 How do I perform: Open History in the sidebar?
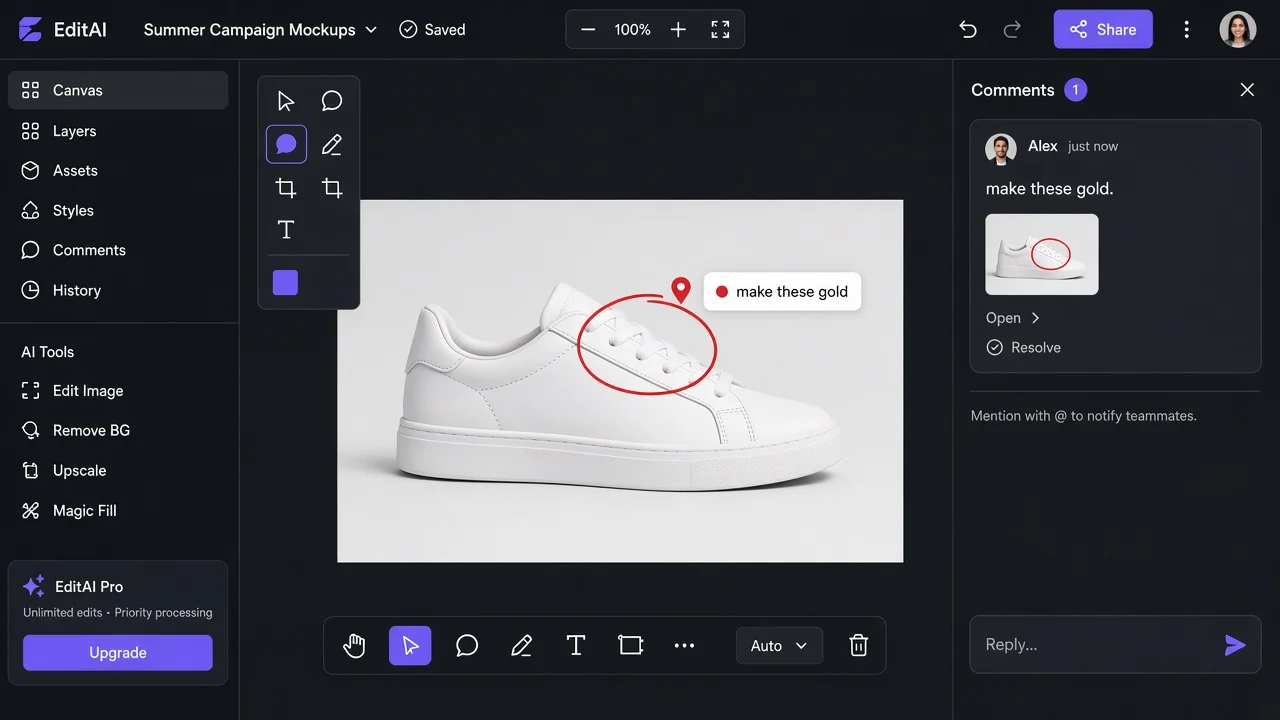coord(118,290)
